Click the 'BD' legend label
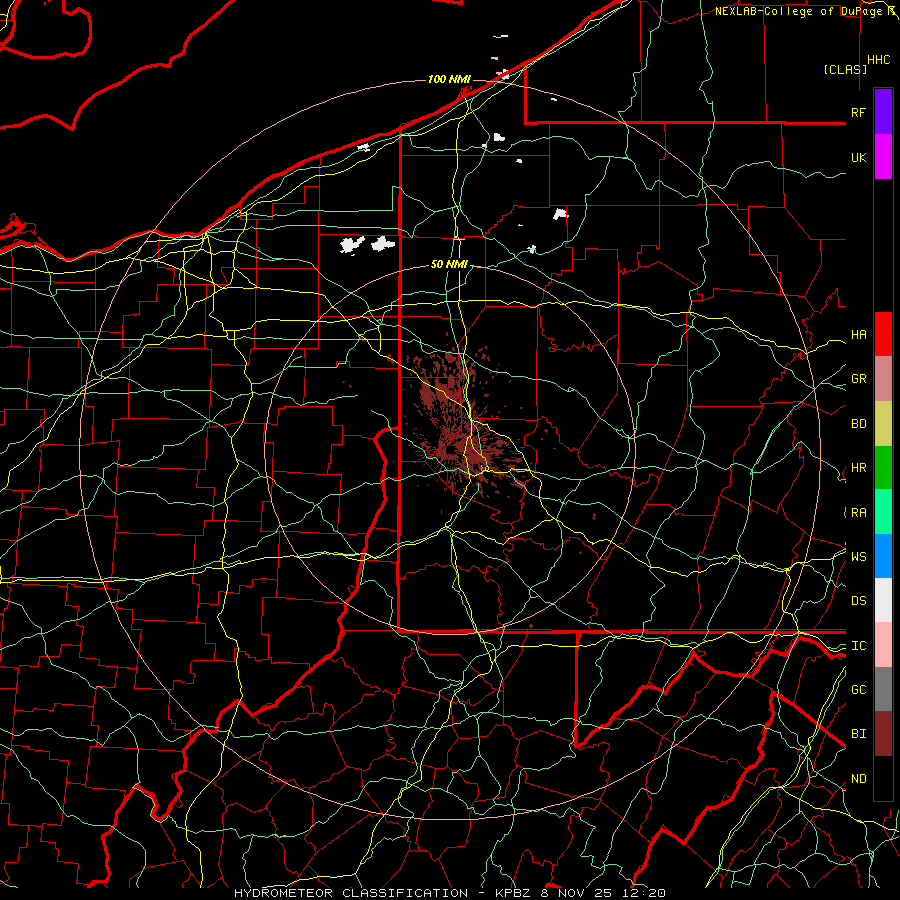 pyautogui.click(x=858, y=424)
